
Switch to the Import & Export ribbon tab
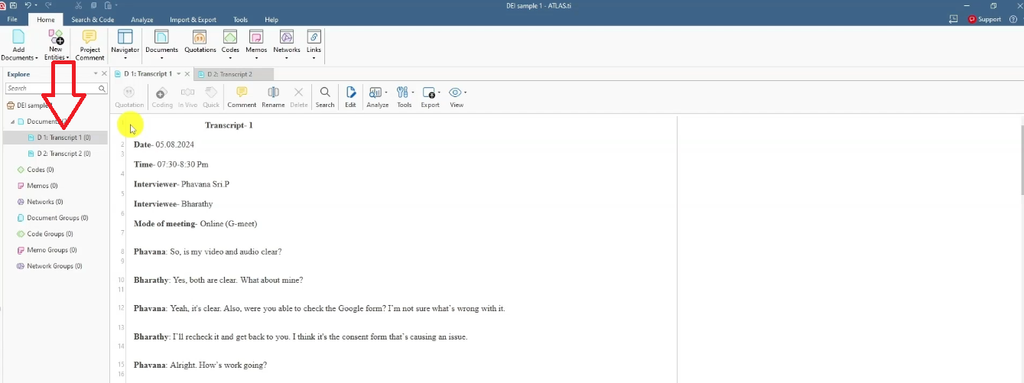tap(193, 20)
